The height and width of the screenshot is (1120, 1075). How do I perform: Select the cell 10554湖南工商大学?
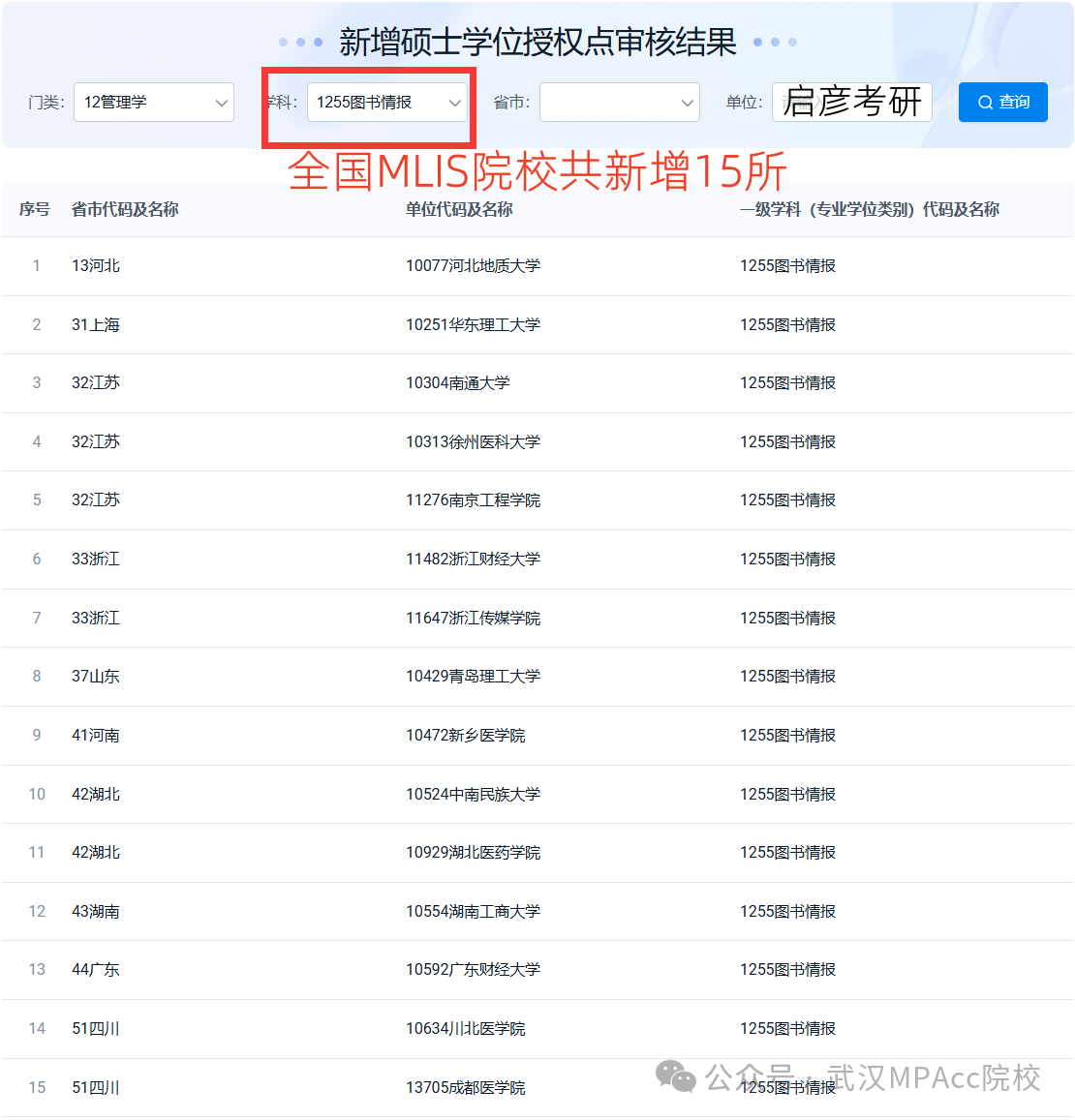[474, 911]
